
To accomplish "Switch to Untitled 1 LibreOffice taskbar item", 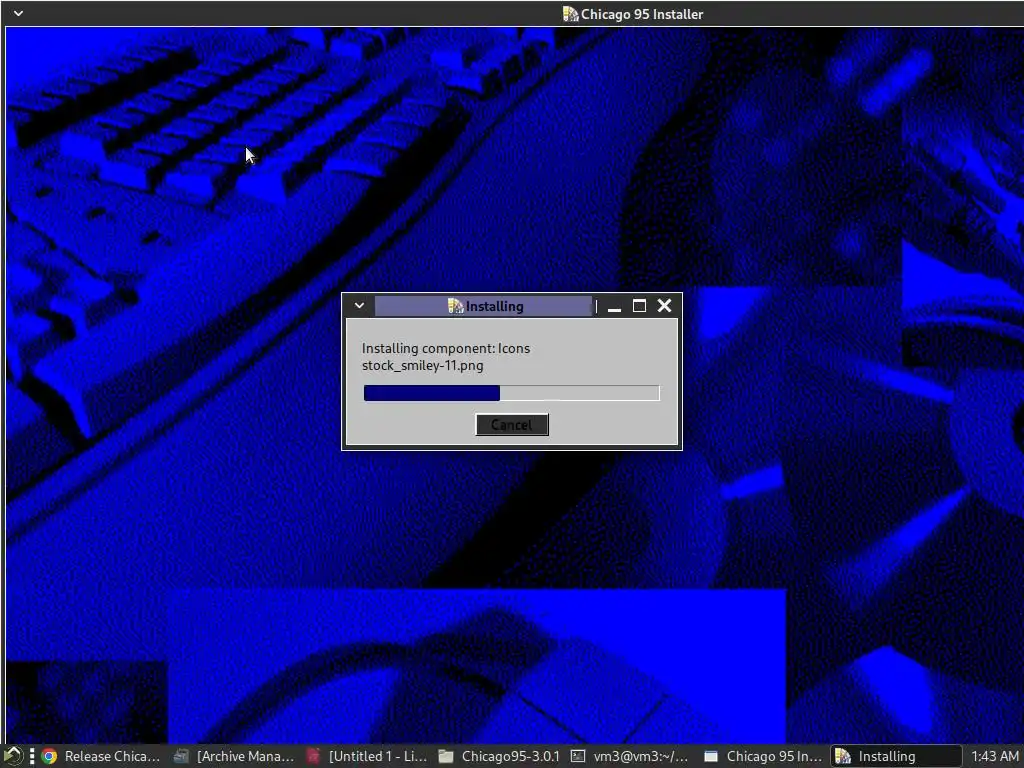I will click(366, 756).
